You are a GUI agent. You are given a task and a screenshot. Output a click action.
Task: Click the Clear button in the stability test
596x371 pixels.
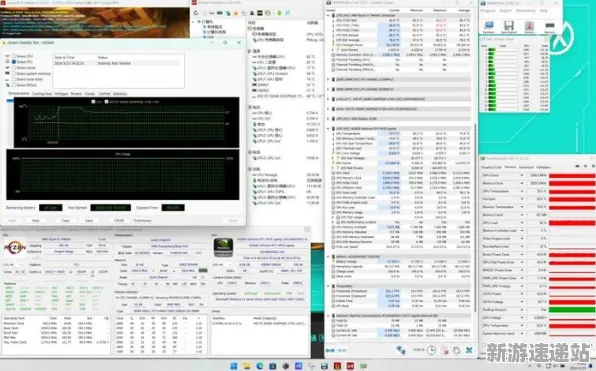click(65, 220)
